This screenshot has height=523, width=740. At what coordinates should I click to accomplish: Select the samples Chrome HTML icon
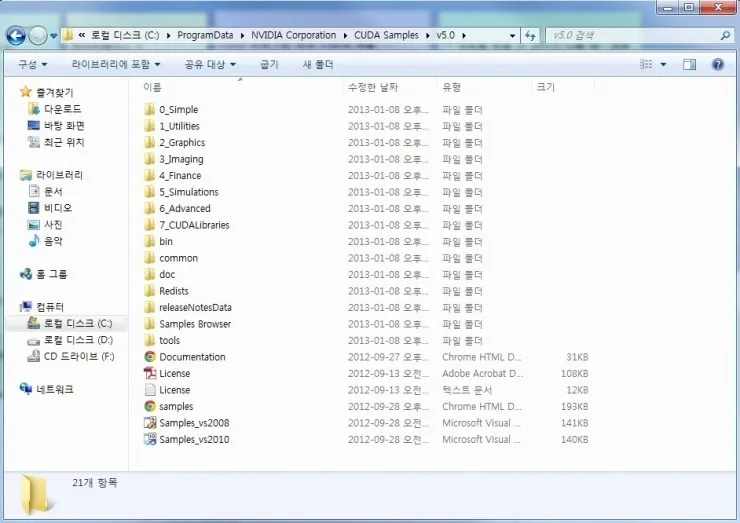[150, 406]
